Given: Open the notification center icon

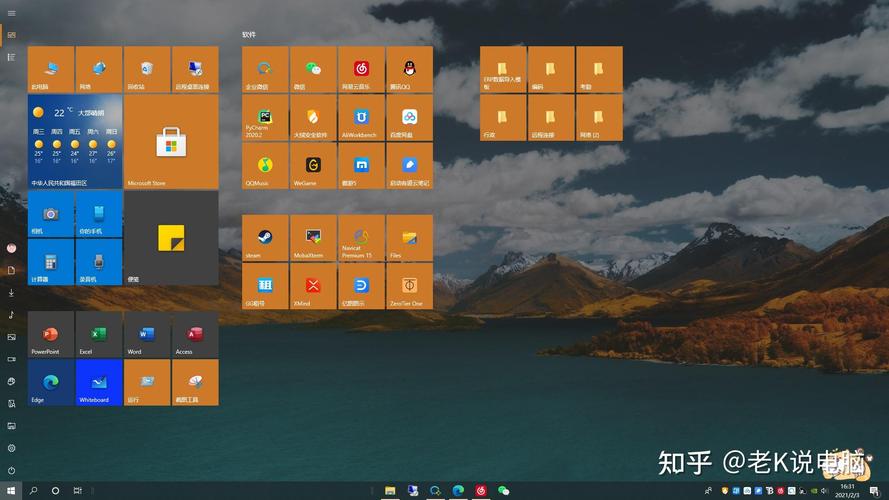Looking at the screenshot, I should [x=875, y=491].
